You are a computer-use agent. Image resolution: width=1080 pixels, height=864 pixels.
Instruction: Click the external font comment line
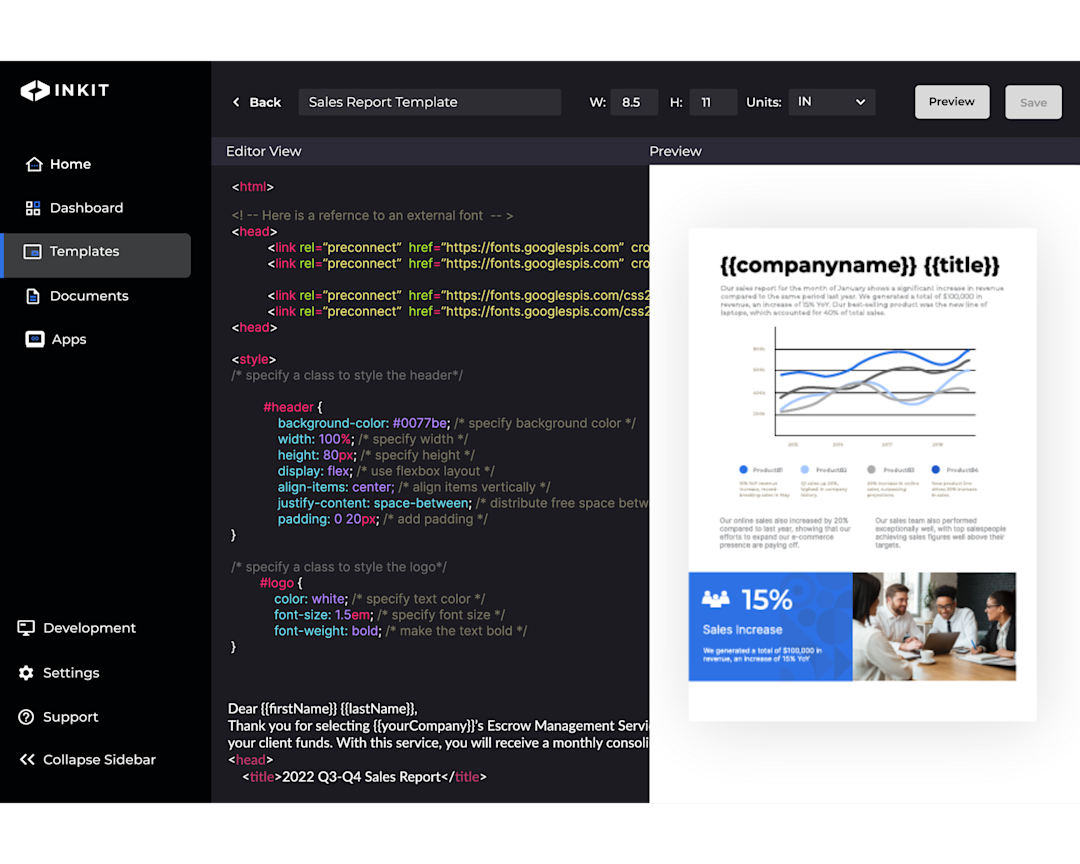coord(372,216)
